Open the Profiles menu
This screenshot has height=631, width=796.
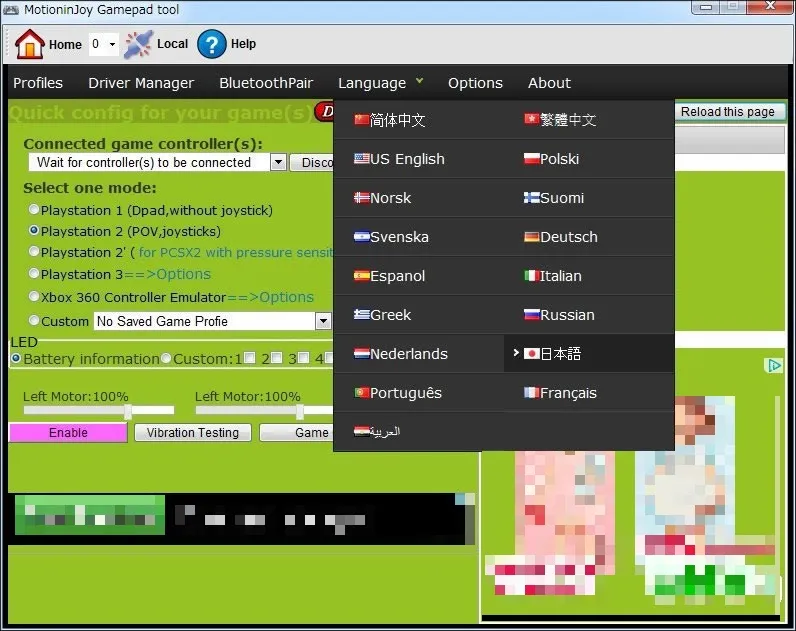point(38,83)
